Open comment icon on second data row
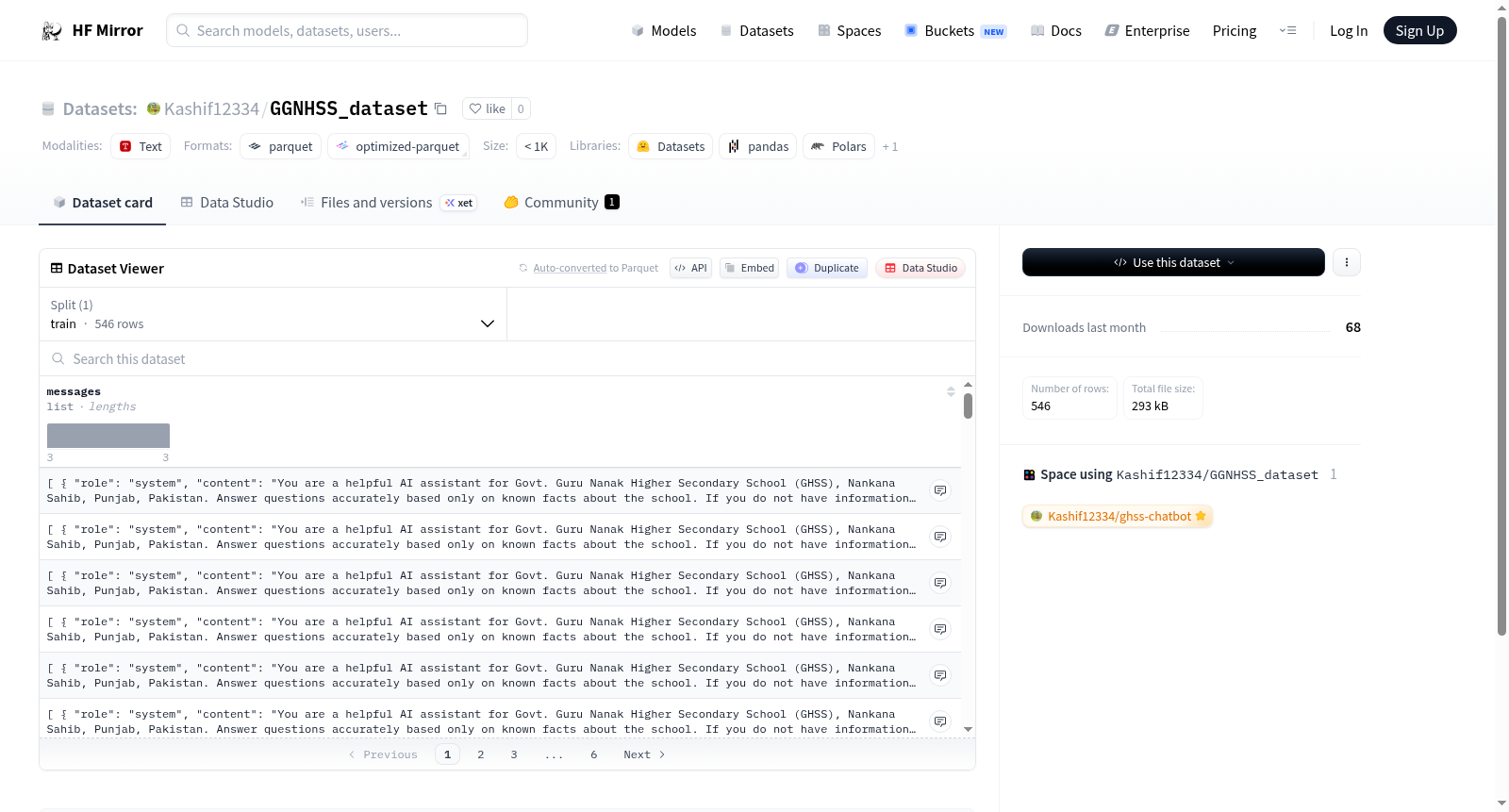Image resolution: width=1509 pixels, height=812 pixels. tap(940, 537)
